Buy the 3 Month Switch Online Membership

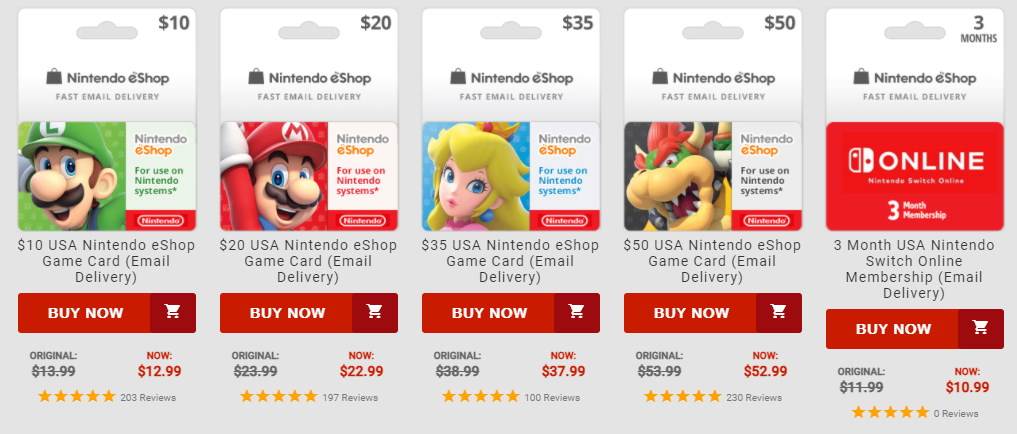point(893,328)
